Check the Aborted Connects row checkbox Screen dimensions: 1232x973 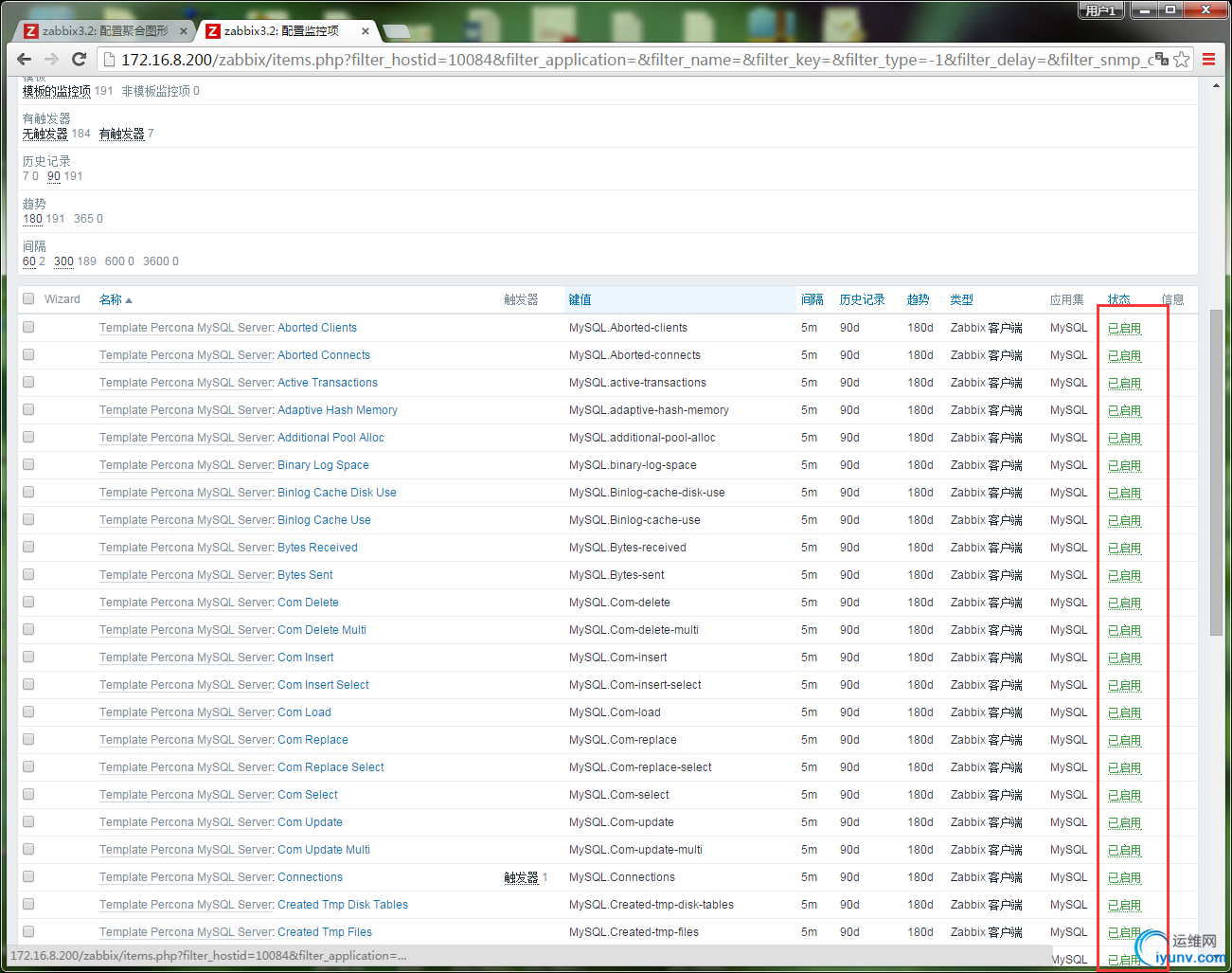pyautogui.click(x=28, y=354)
